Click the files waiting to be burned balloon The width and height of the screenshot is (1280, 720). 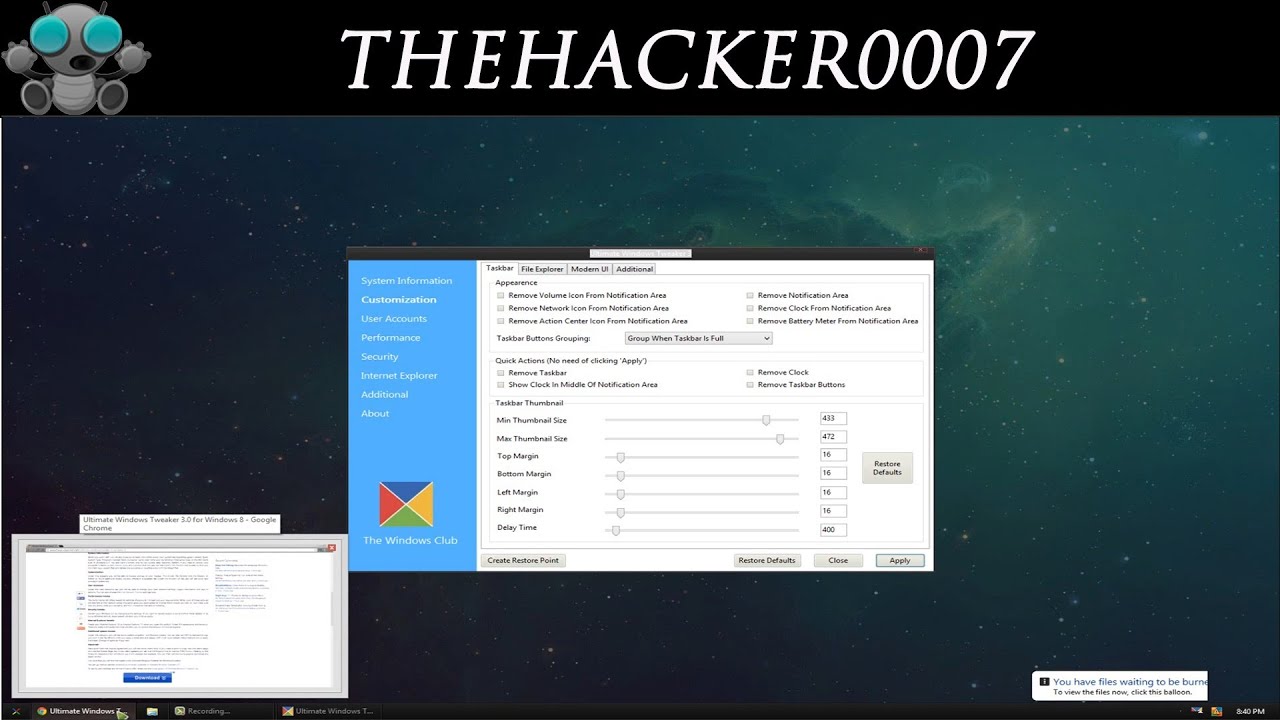coord(1120,686)
